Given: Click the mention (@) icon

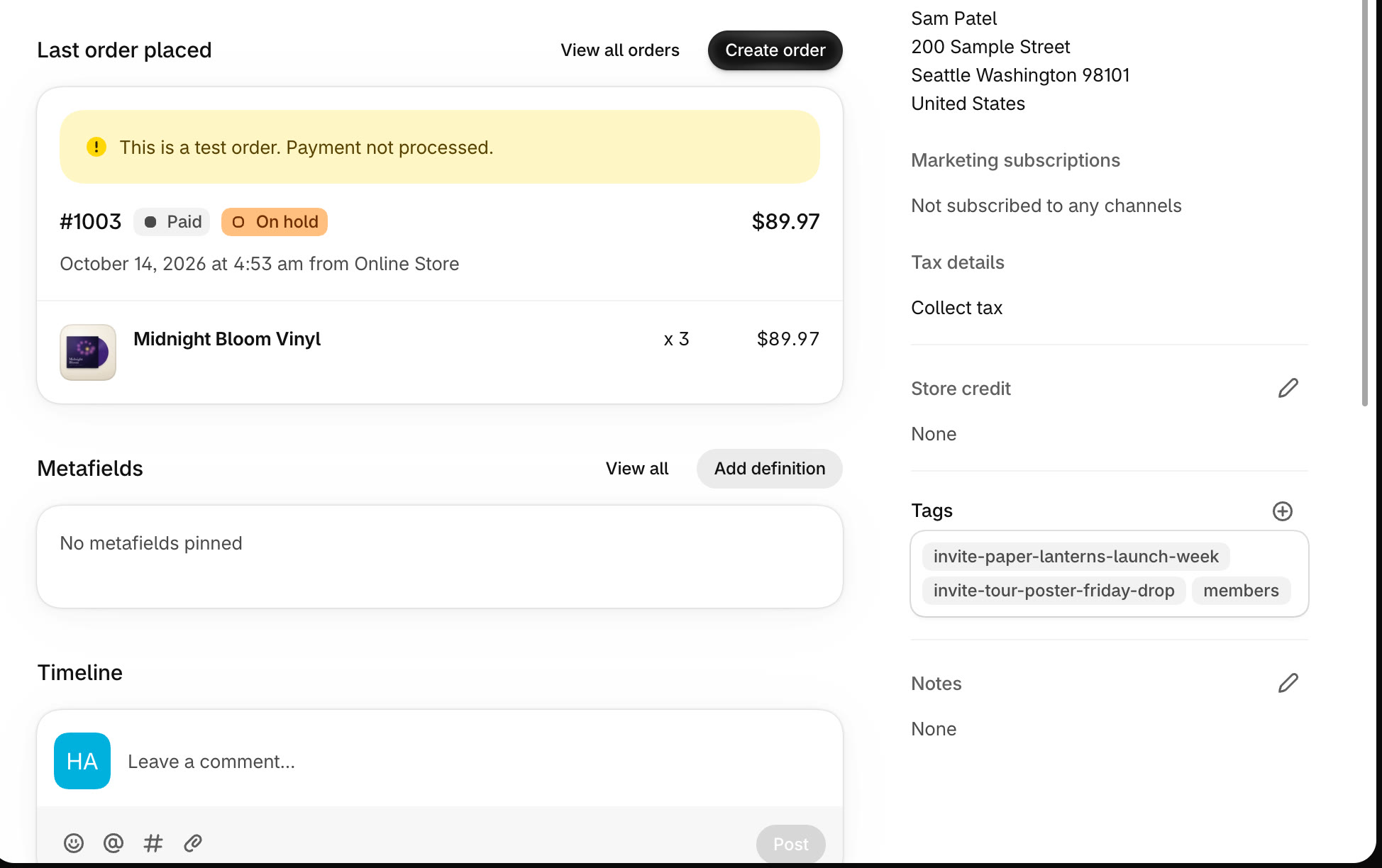Looking at the screenshot, I should click(114, 843).
